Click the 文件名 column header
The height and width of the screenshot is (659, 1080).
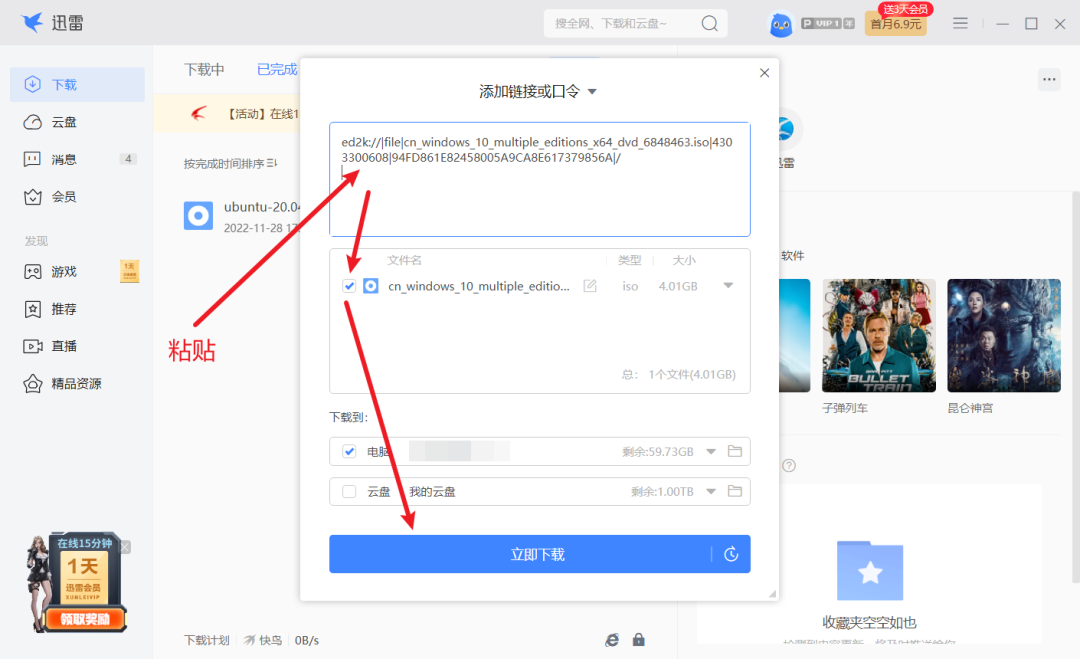pos(404,260)
